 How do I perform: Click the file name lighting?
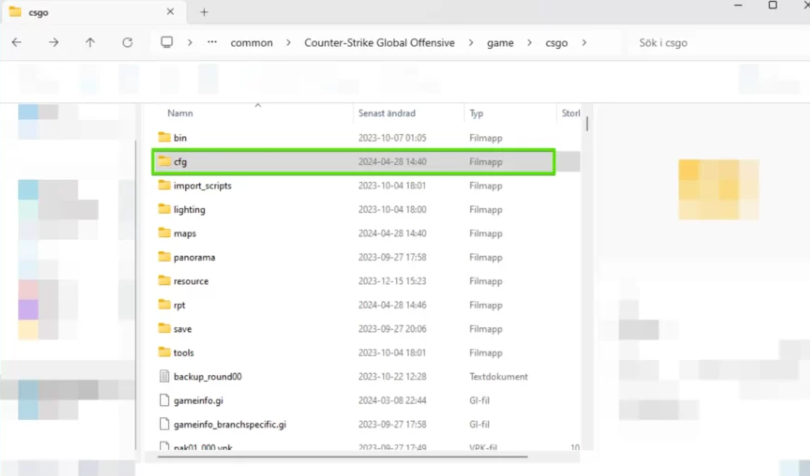pos(190,210)
